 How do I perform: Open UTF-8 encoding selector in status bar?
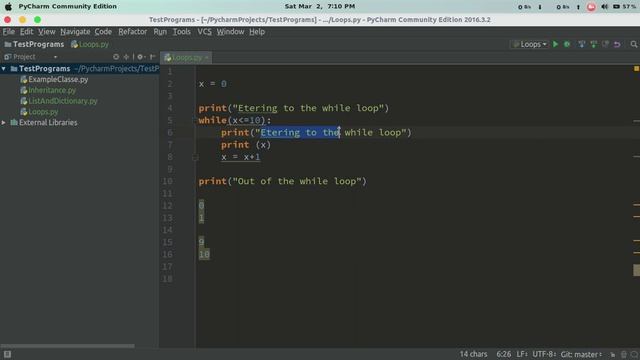[x=544, y=354]
